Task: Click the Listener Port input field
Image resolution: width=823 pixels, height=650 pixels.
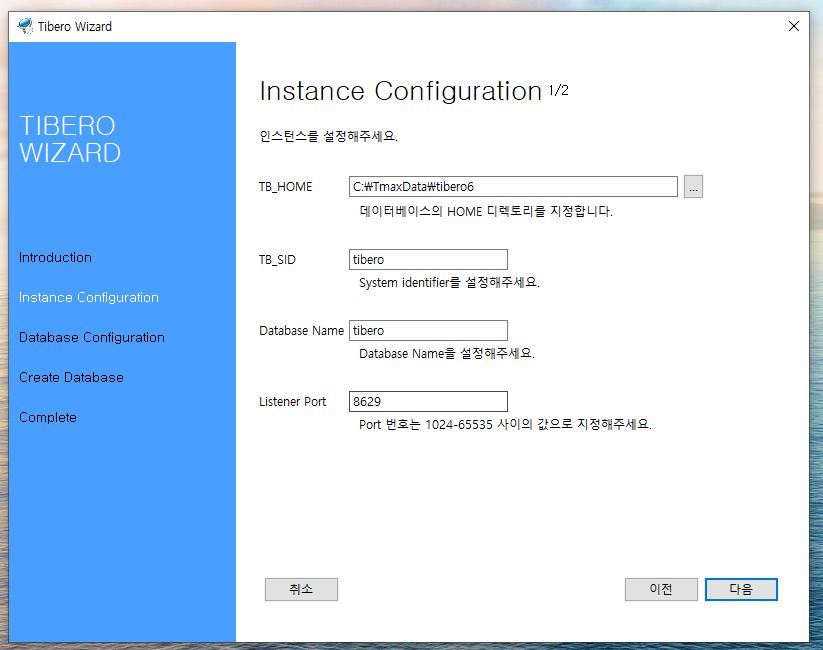Action: [428, 401]
